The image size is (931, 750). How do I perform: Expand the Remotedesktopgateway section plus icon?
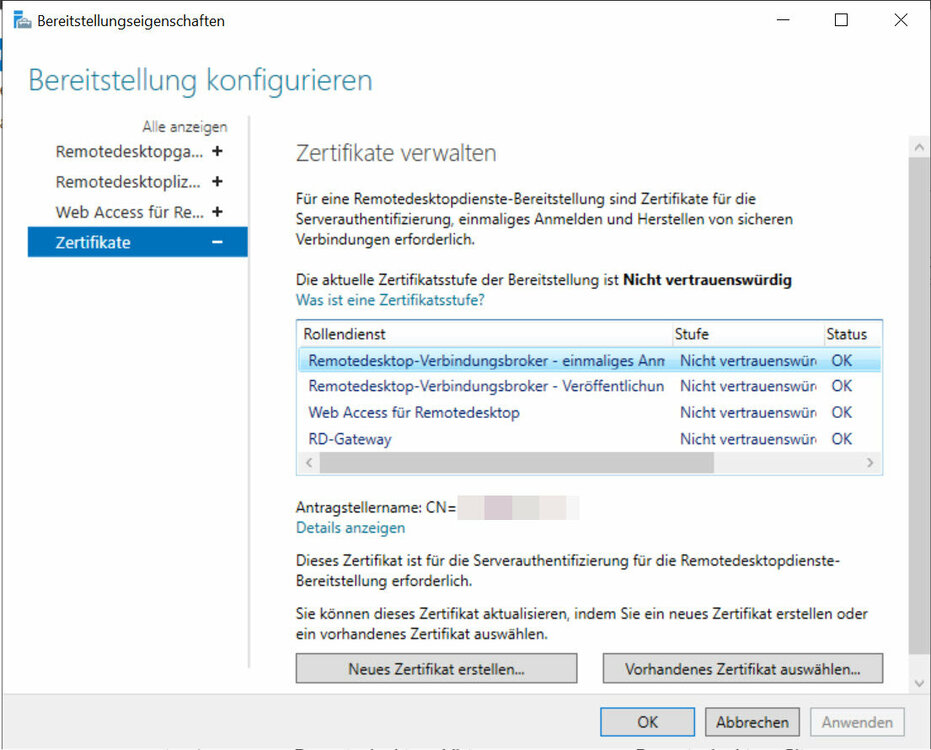217,152
